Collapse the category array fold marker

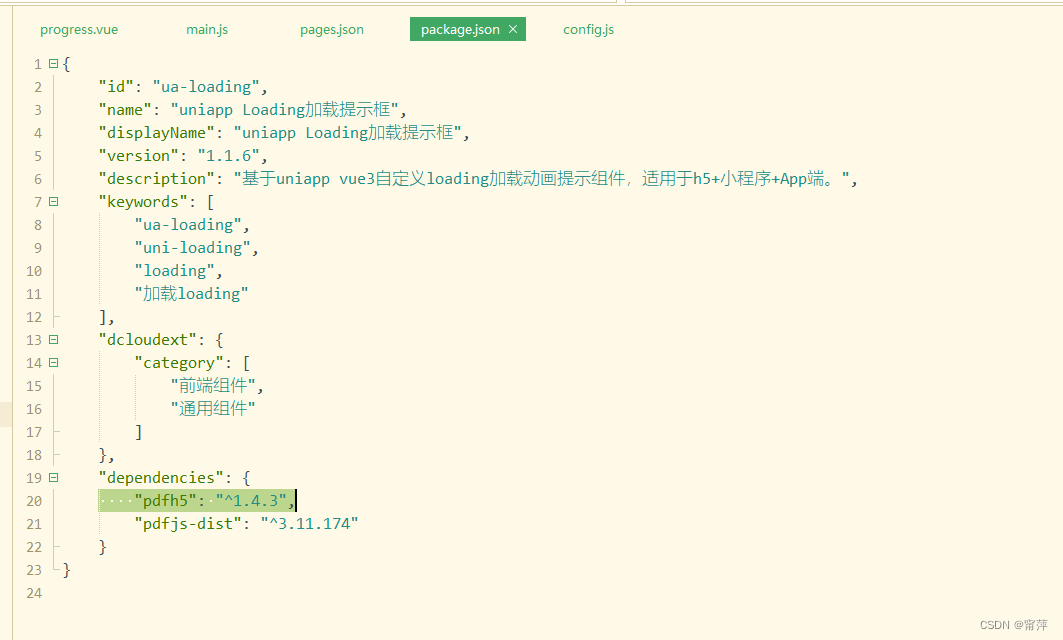[x=53, y=362]
